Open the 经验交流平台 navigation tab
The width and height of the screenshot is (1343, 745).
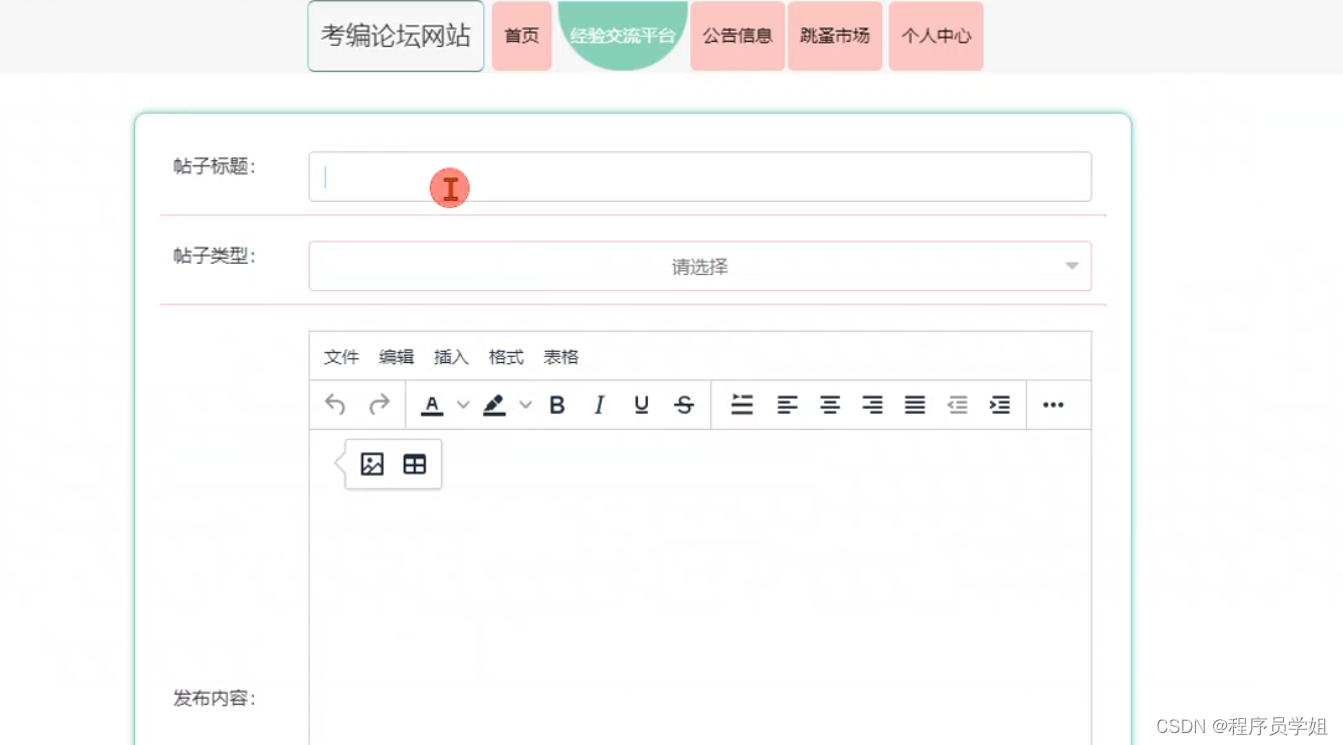coord(623,36)
